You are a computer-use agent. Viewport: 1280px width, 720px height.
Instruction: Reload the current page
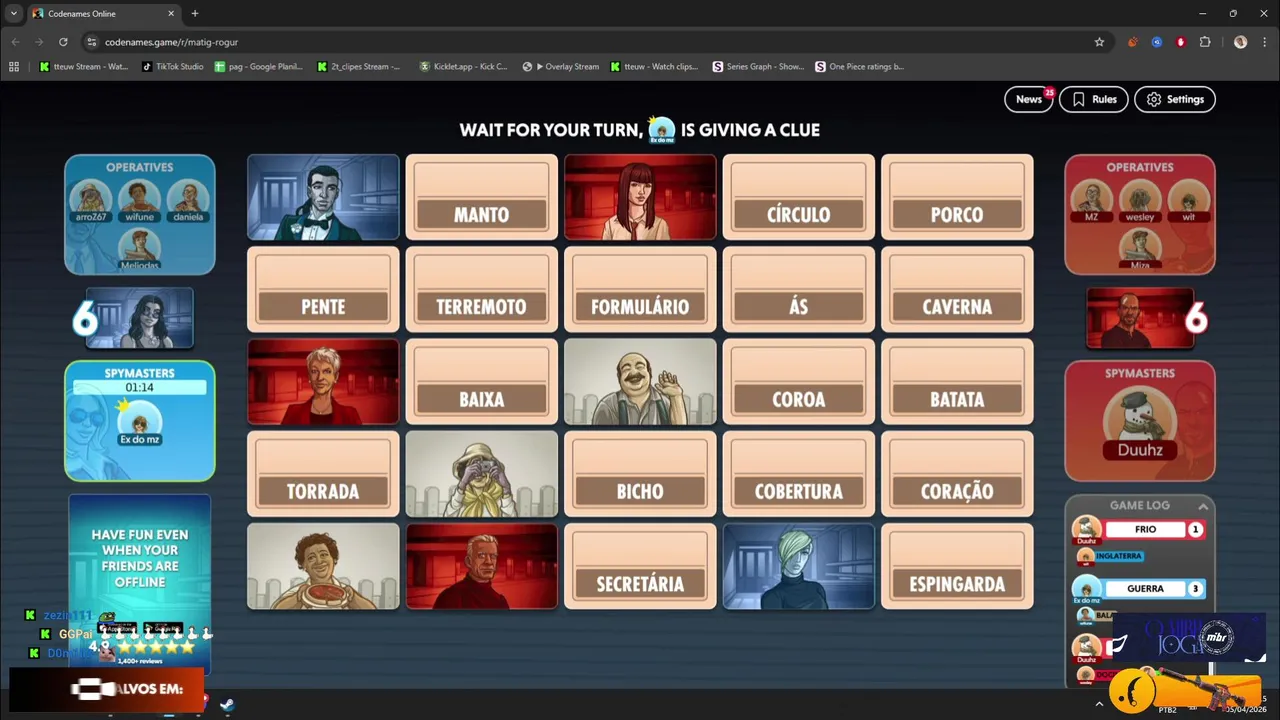[63, 42]
